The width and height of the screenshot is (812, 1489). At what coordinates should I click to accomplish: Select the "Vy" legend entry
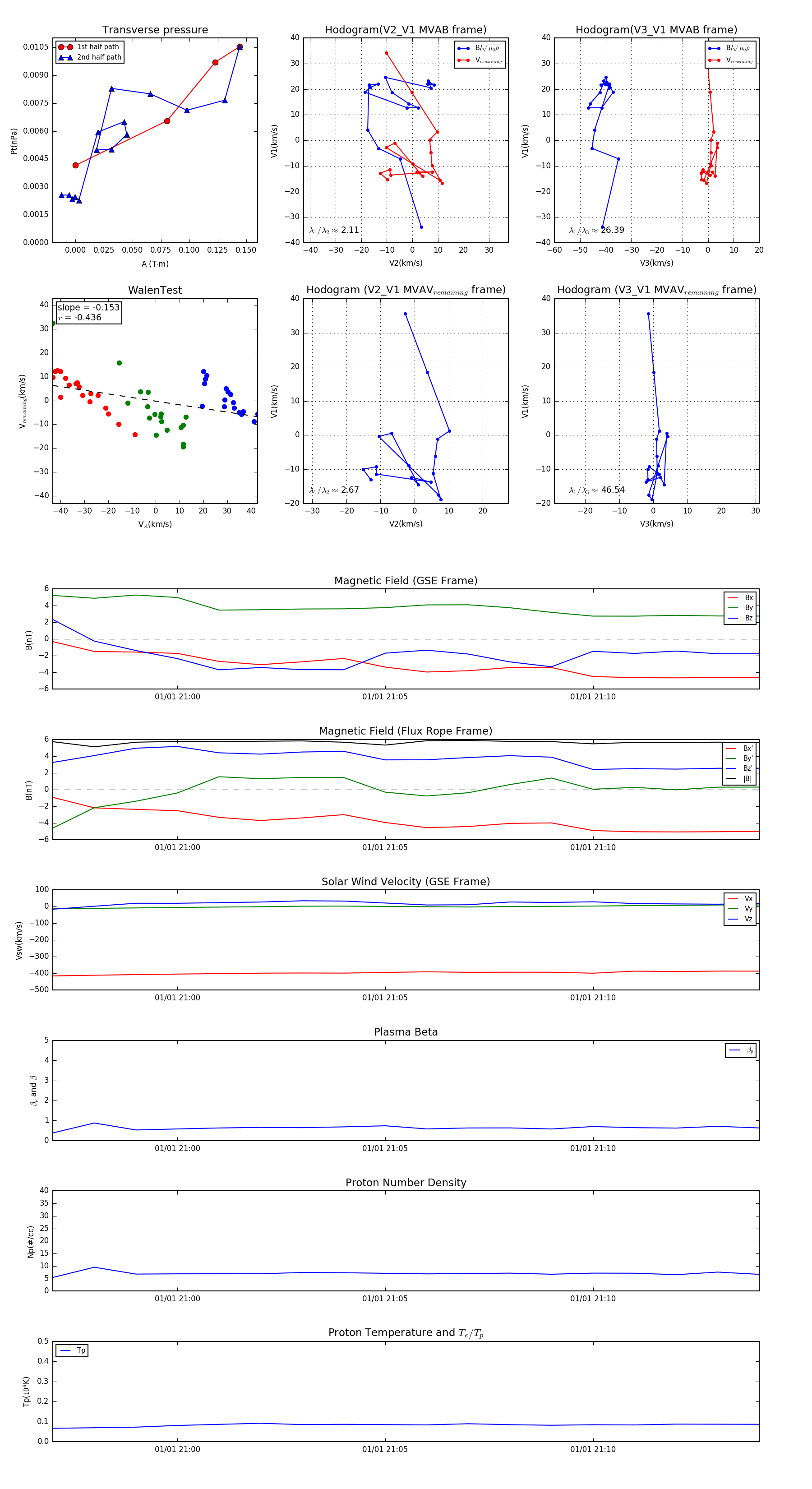tap(740, 909)
